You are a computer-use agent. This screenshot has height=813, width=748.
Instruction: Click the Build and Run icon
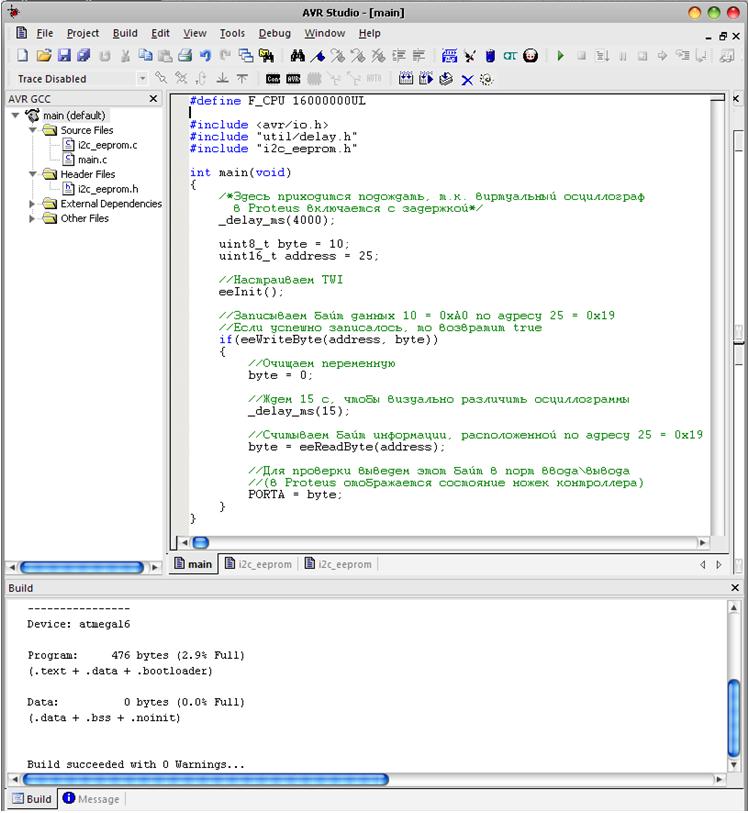pyautogui.click(x=426, y=79)
